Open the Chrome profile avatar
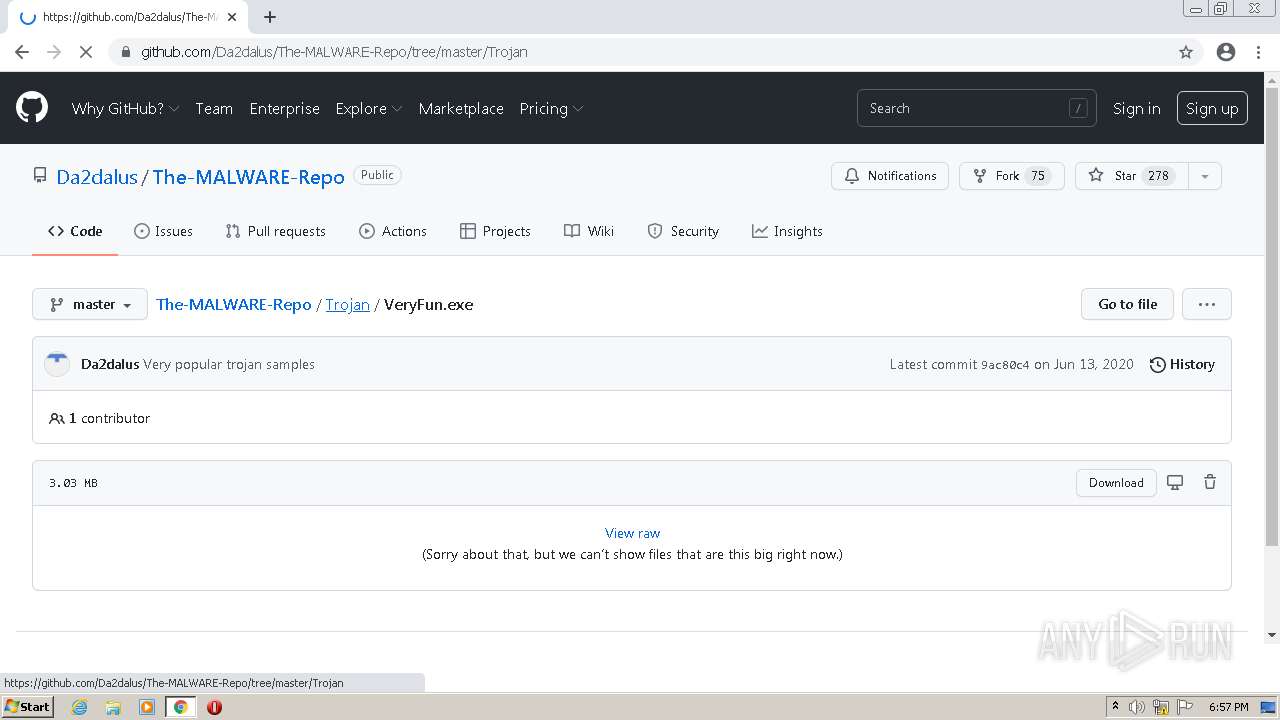This screenshot has height=720, width=1280. (x=1226, y=52)
